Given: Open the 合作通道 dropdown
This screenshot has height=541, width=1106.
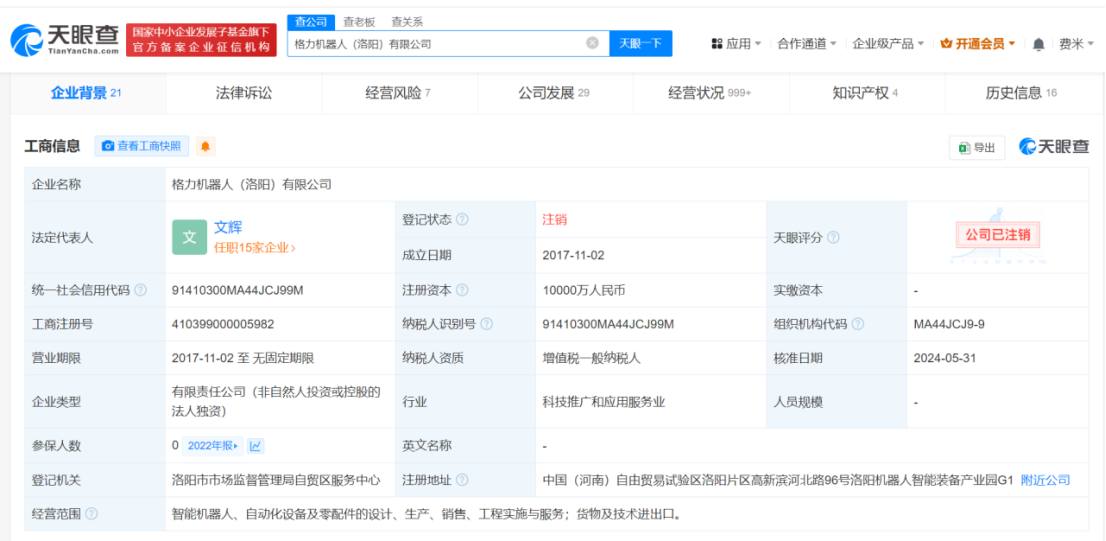Looking at the screenshot, I should pos(807,44).
